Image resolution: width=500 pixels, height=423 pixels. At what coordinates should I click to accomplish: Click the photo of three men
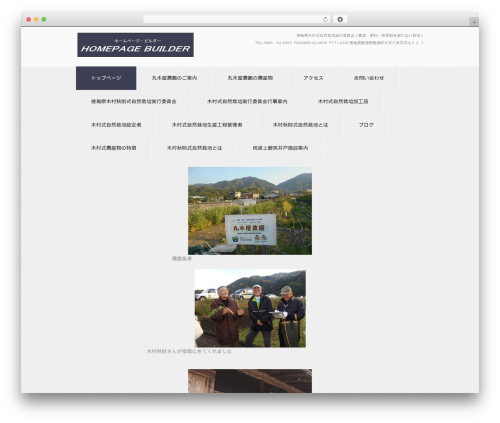[x=250, y=308]
